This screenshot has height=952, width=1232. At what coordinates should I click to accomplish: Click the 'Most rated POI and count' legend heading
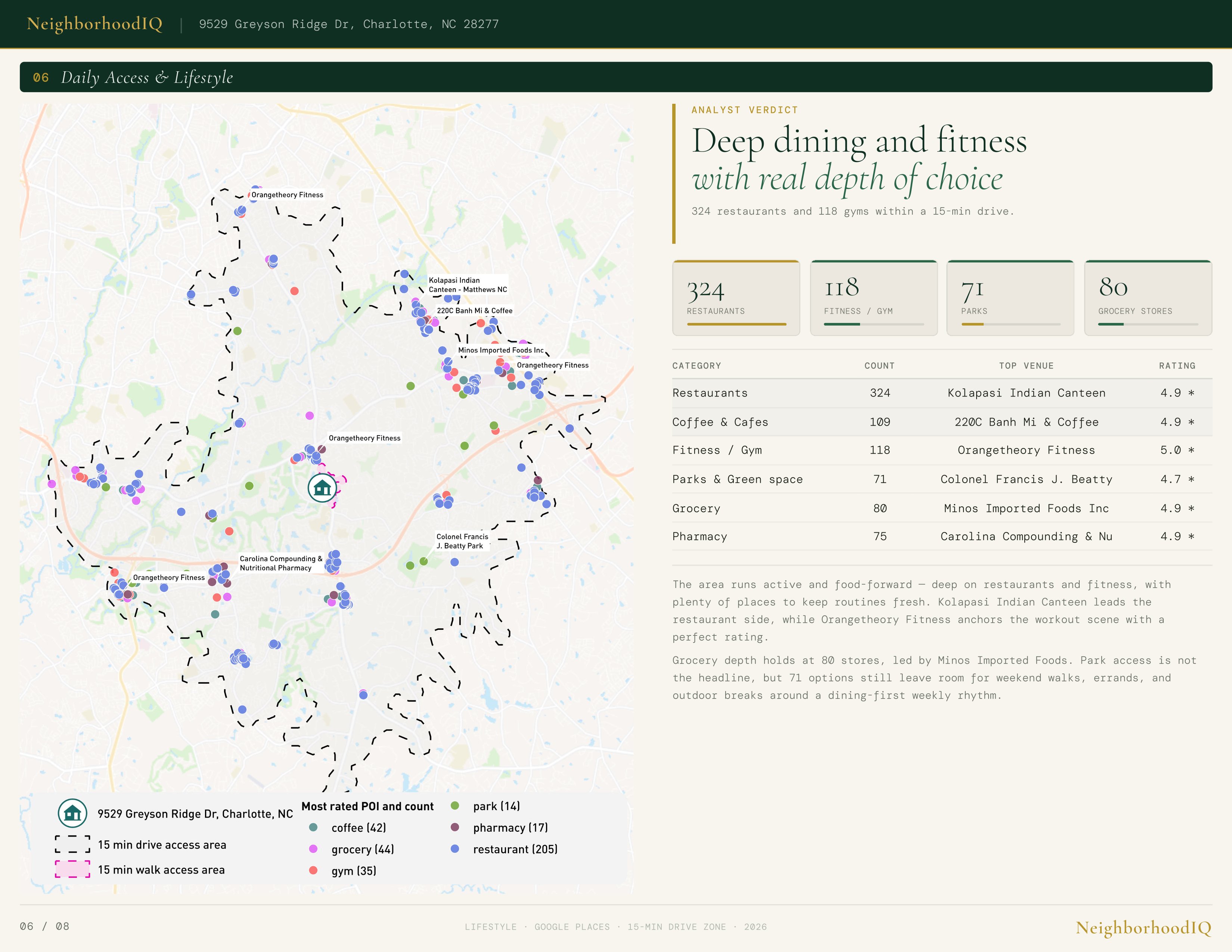pos(367,806)
